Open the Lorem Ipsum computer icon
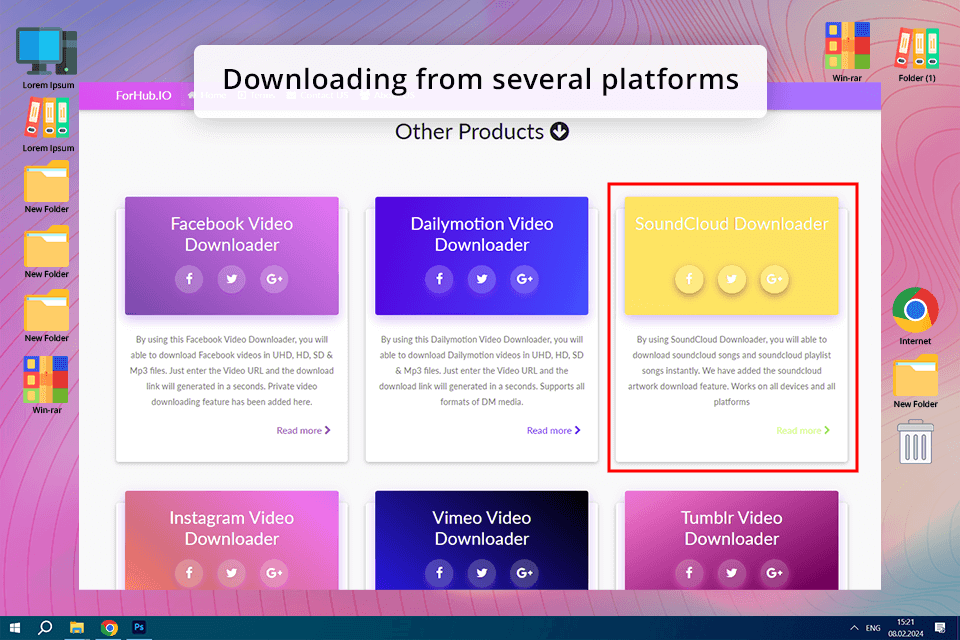Screen dimensions: 960x640 48,58
